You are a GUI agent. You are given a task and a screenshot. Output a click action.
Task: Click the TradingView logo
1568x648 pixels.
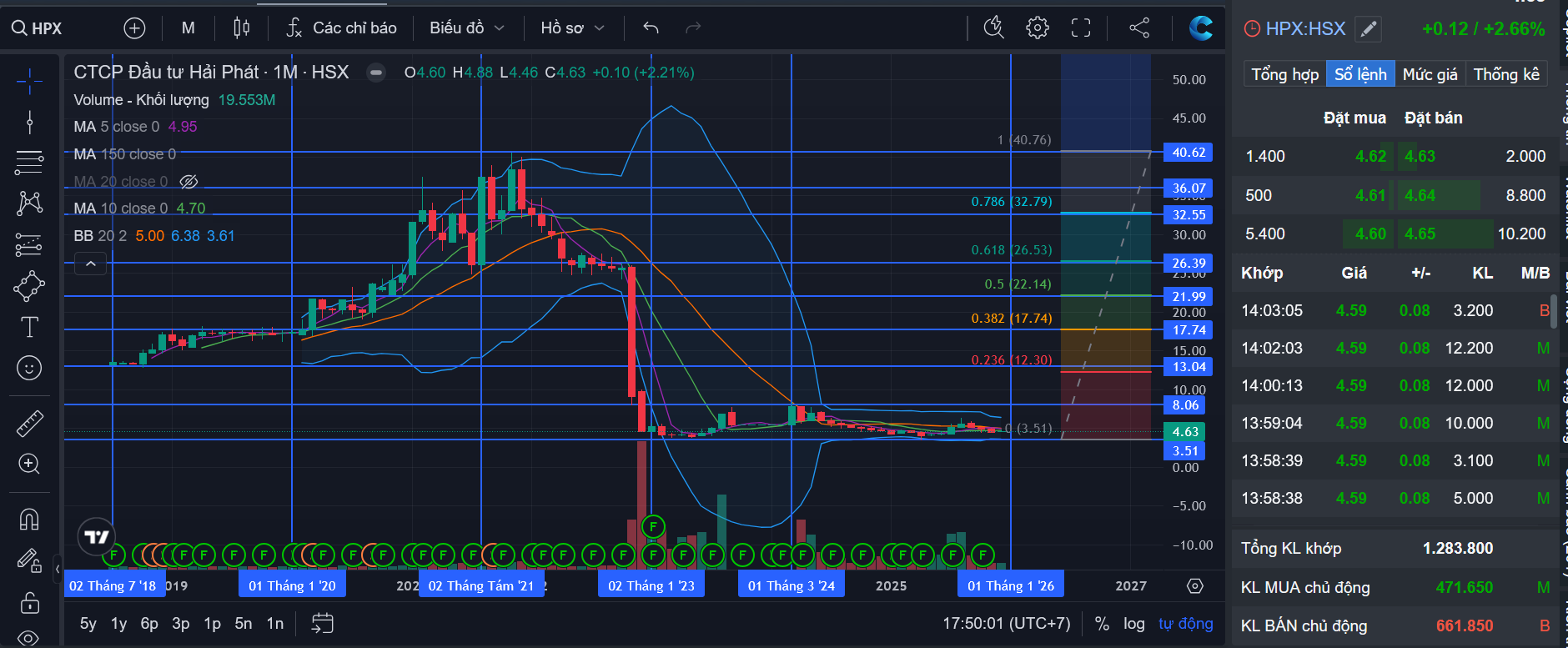coord(97,537)
